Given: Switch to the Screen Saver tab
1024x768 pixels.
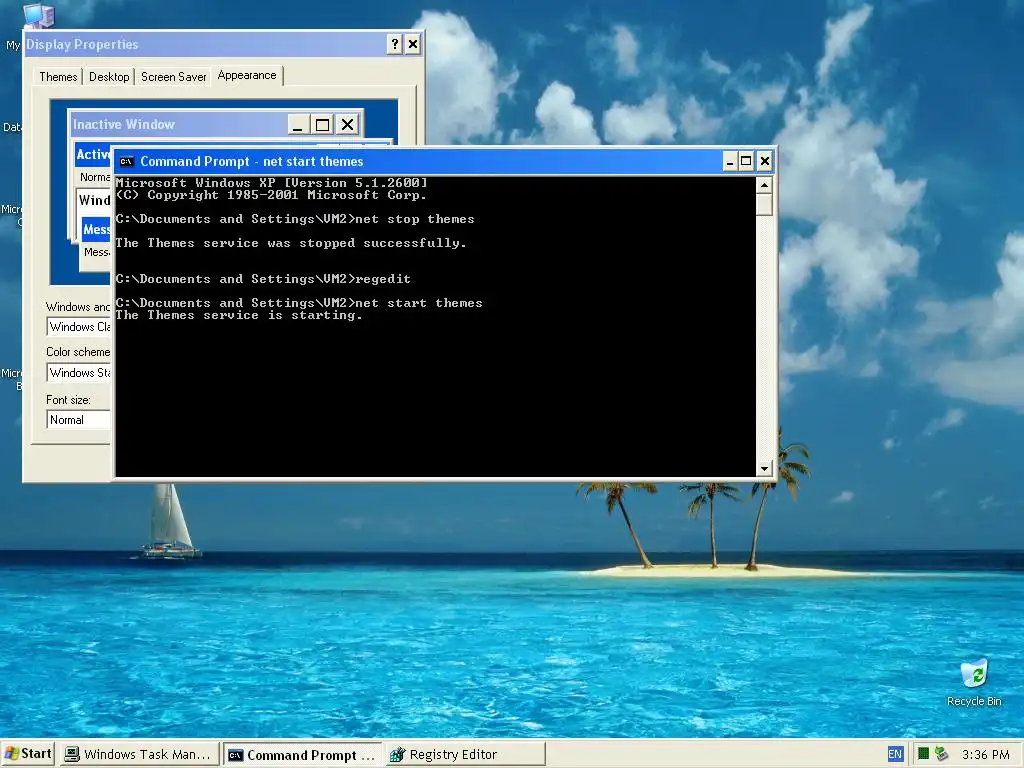Looking at the screenshot, I should 173,77.
